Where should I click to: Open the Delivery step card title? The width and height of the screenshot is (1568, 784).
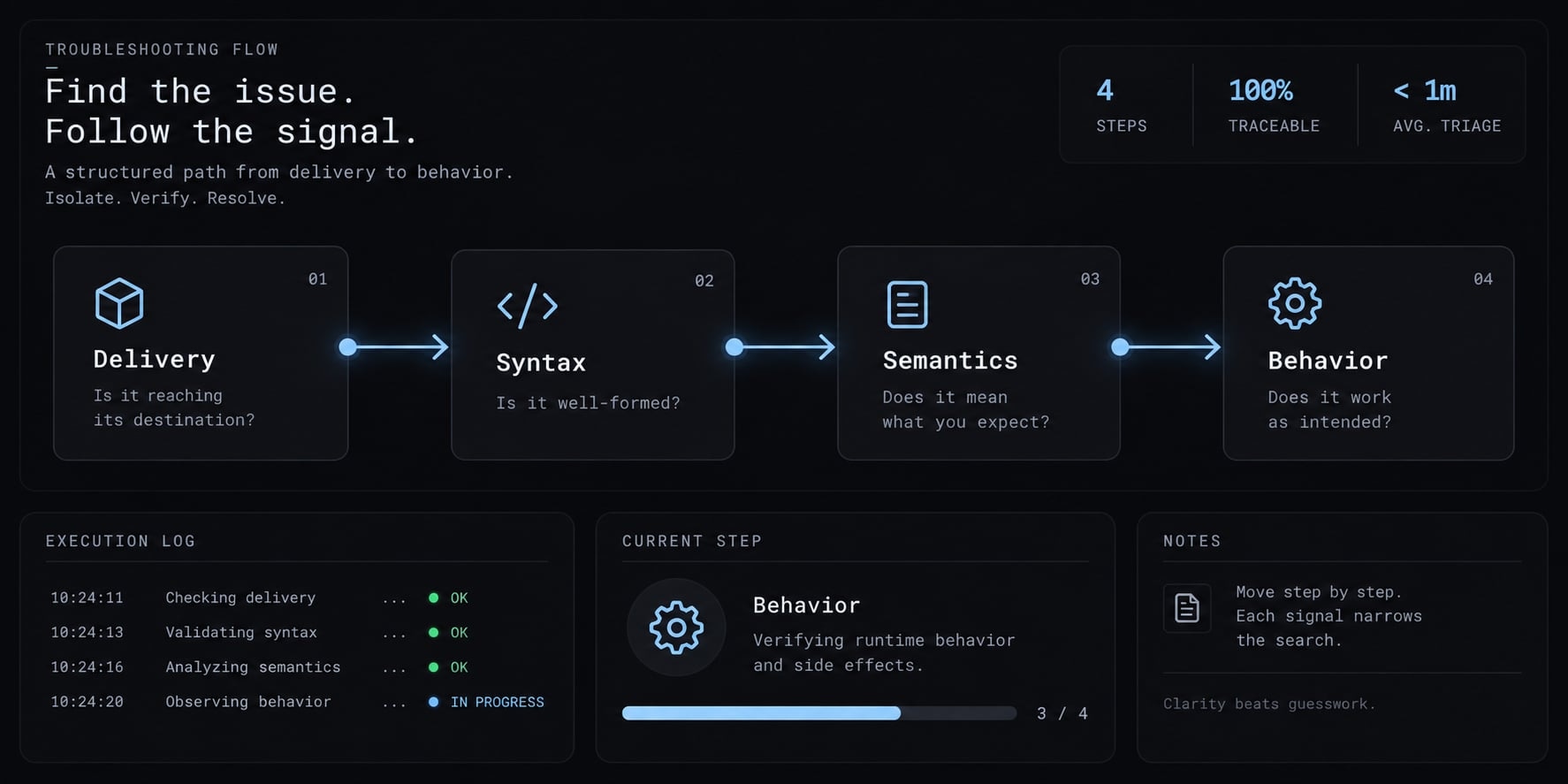pyautogui.click(x=155, y=359)
